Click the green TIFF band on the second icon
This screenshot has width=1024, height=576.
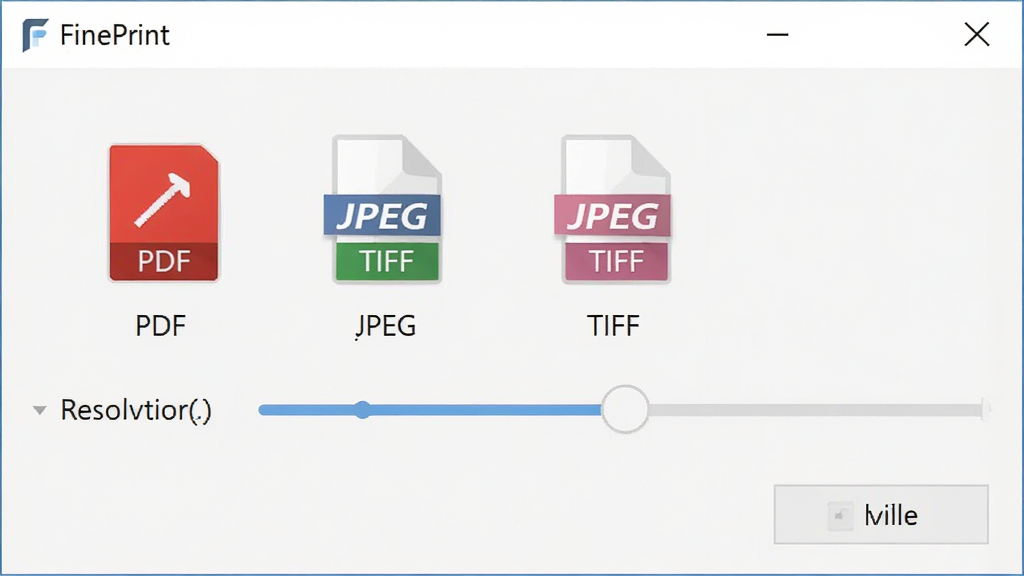point(387,262)
